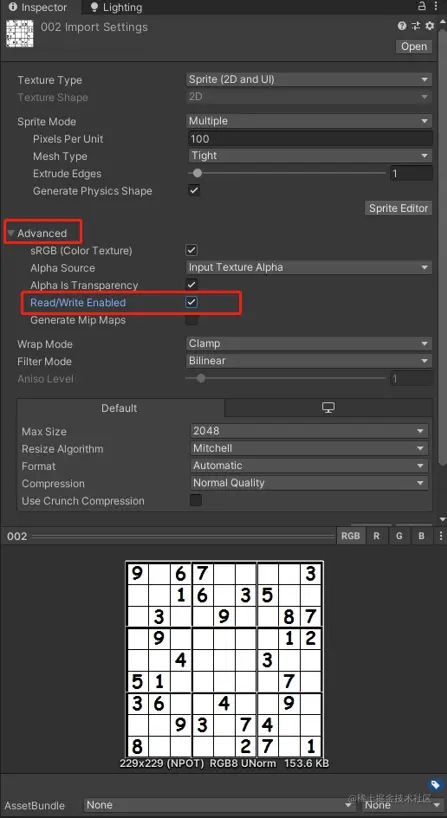Enable Generate Mip Maps checkbox
The width and height of the screenshot is (447, 819).
point(192,320)
